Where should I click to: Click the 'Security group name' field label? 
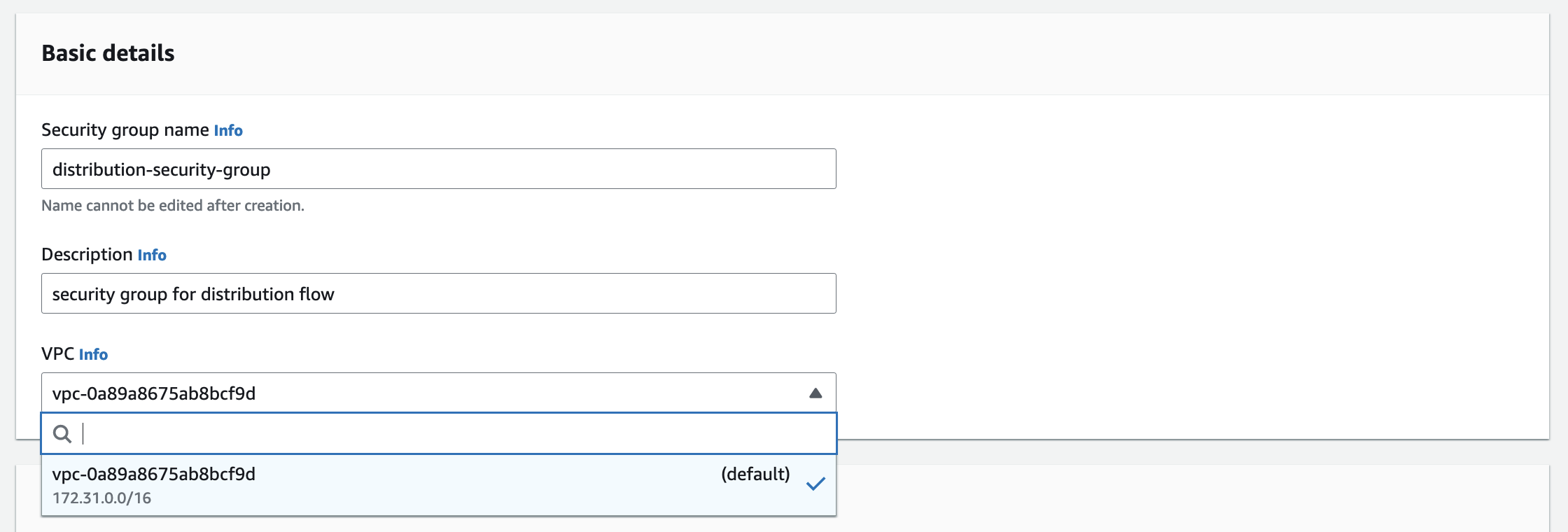(x=125, y=130)
